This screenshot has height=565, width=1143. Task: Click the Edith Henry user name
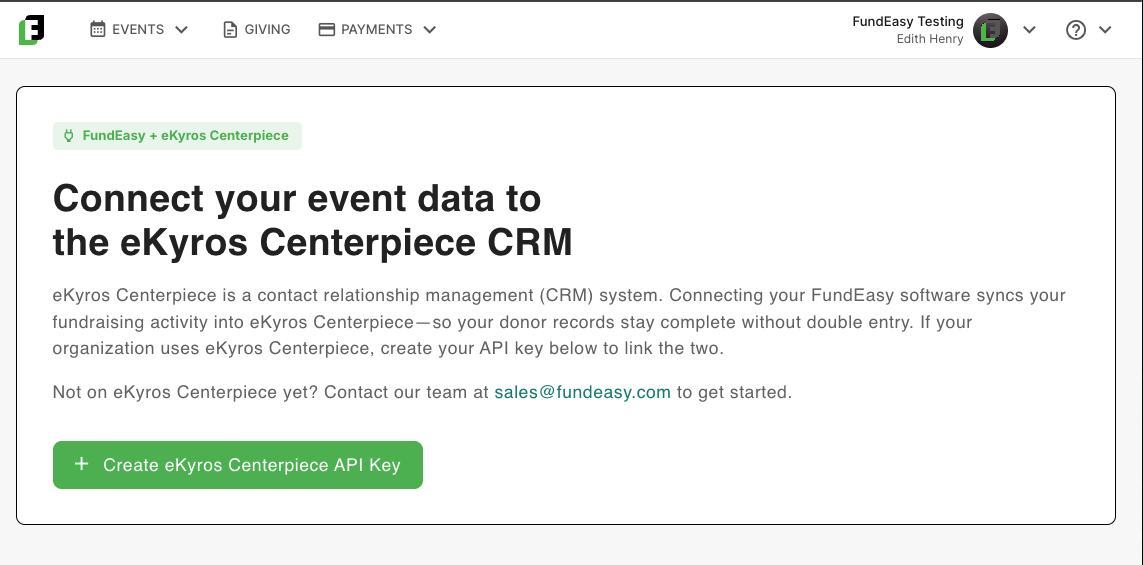(x=929, y=39)
